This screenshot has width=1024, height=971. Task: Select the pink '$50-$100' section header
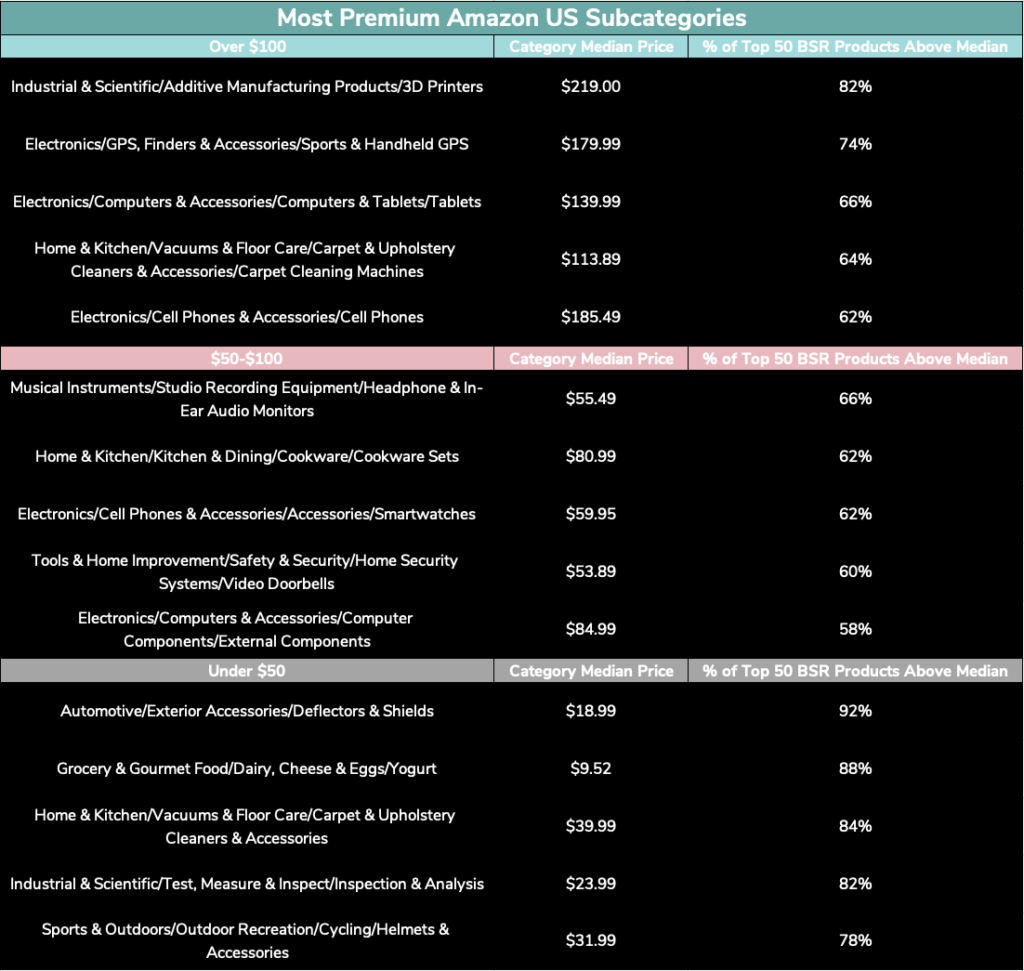[x=246, y=359]
